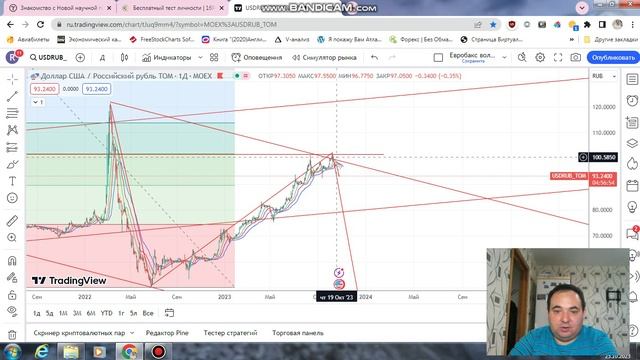This screenshot has width=640, height=360.
Task: Click the undo arrow
Action: [374, 58]
